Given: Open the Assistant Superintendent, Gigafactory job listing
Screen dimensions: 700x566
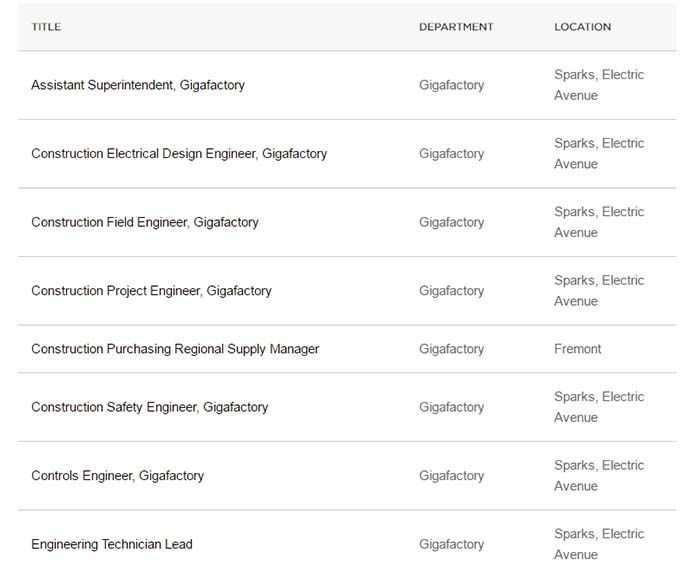Looking at the screenshot, I should click(x=138, y=85).
